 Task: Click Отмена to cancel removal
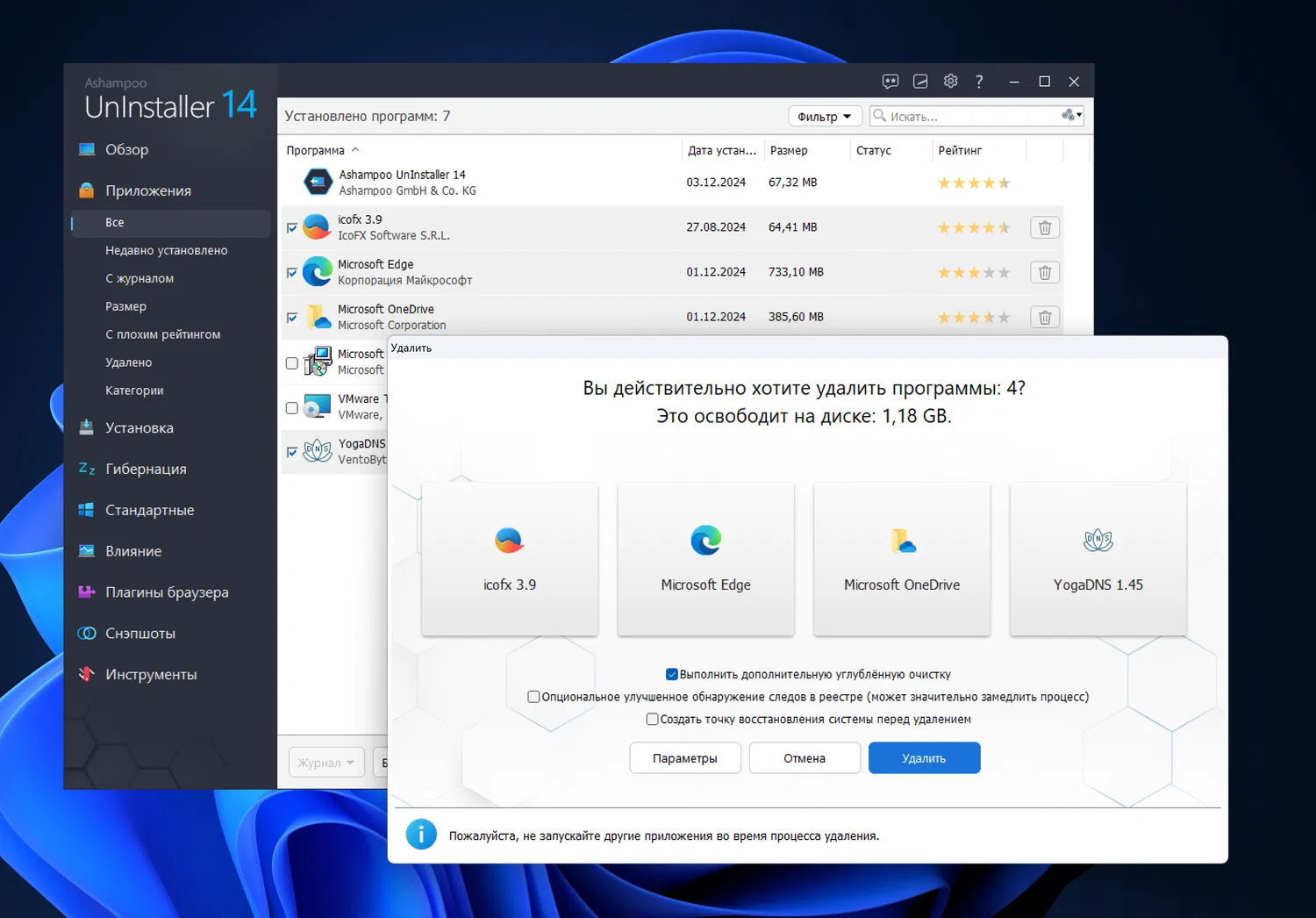coord(805,758)
